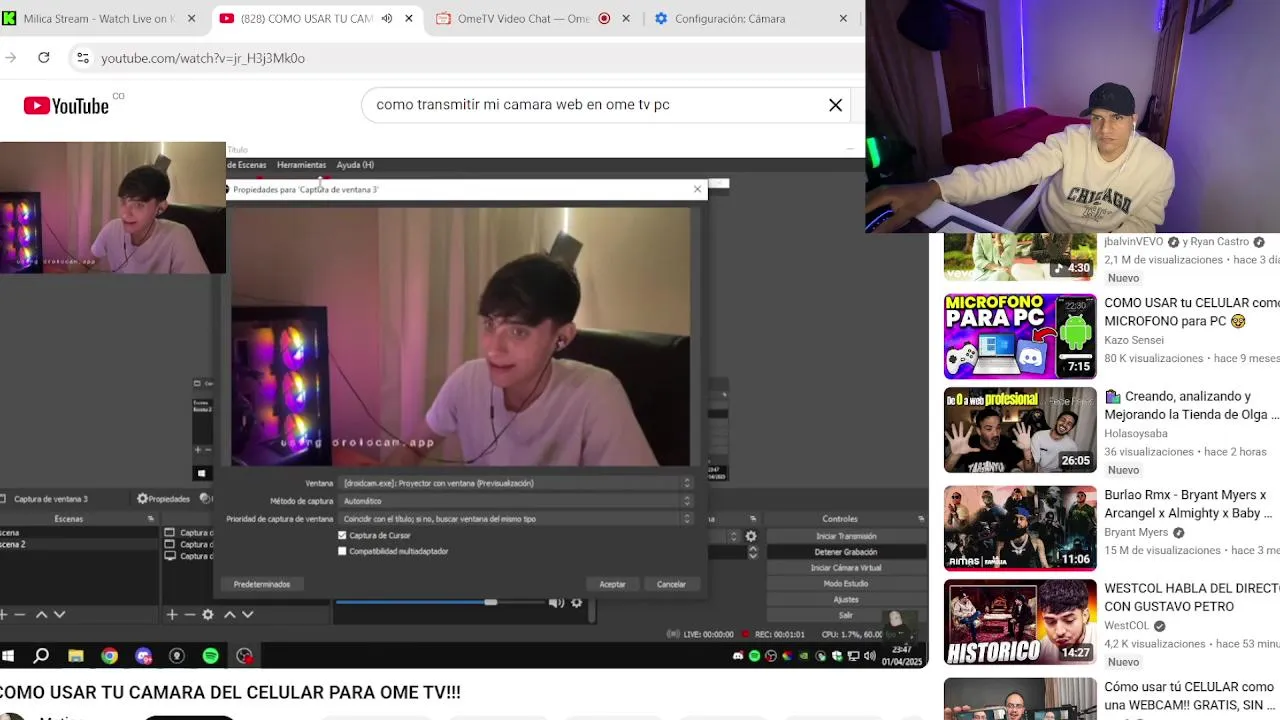Image resolution: width=1280 pixels, height=720 pixels.
Task: Mute OBS audio mixer with speaker icon
Action: click(x=555, y=602)
